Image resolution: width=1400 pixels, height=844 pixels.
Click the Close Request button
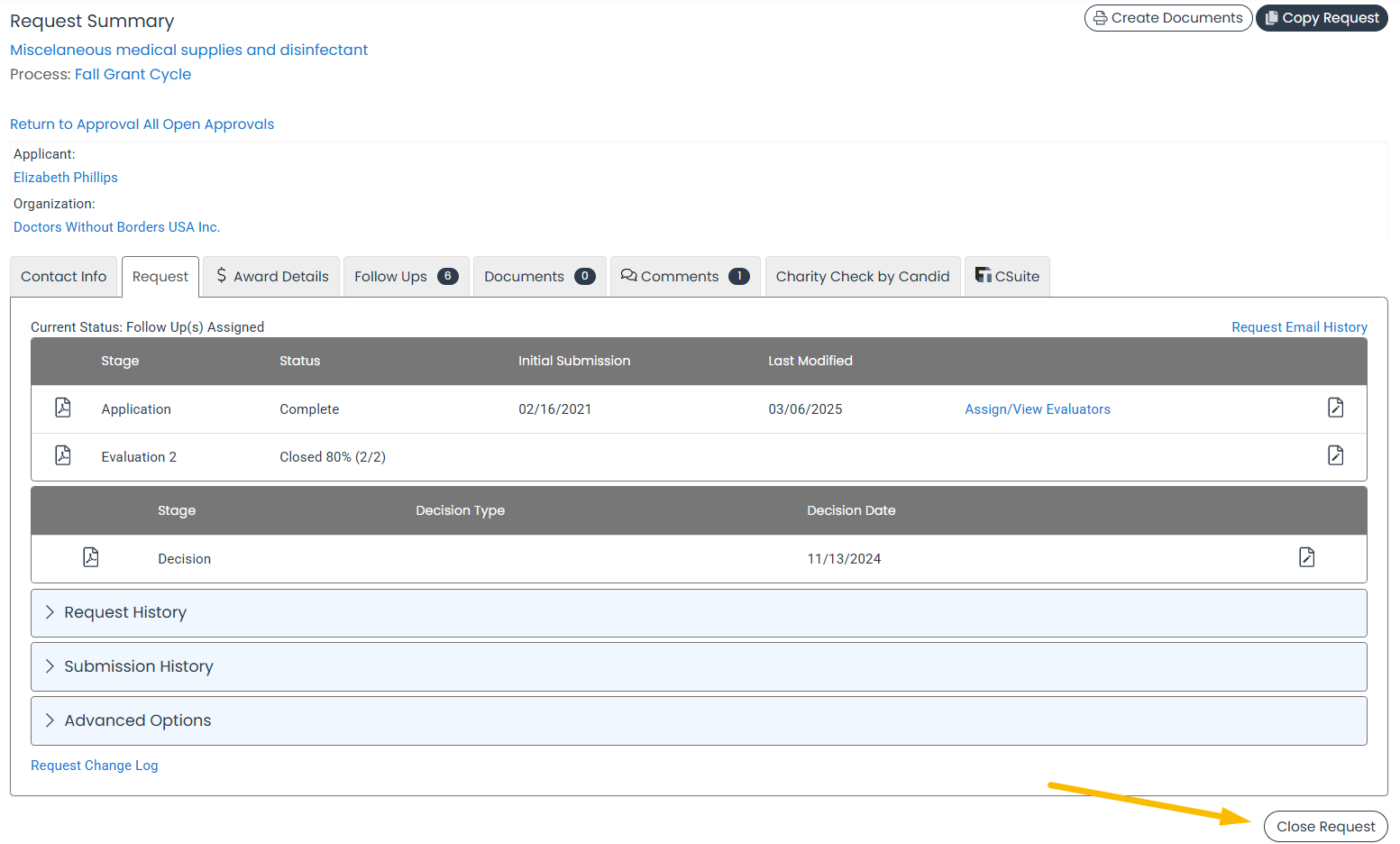pyautogui.click(x=1325, y=827)
